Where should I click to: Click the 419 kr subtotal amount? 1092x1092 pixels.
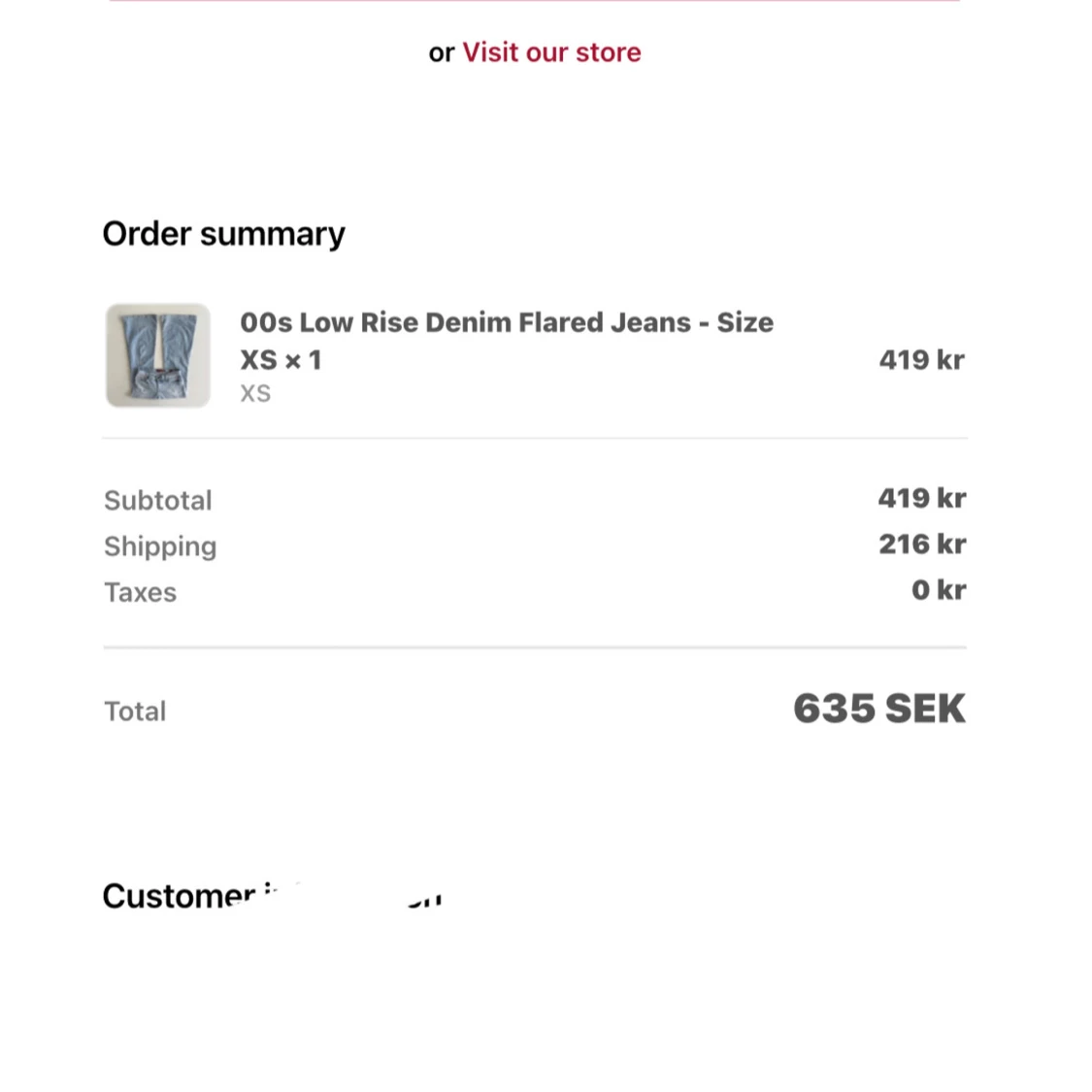coord(921,499)
